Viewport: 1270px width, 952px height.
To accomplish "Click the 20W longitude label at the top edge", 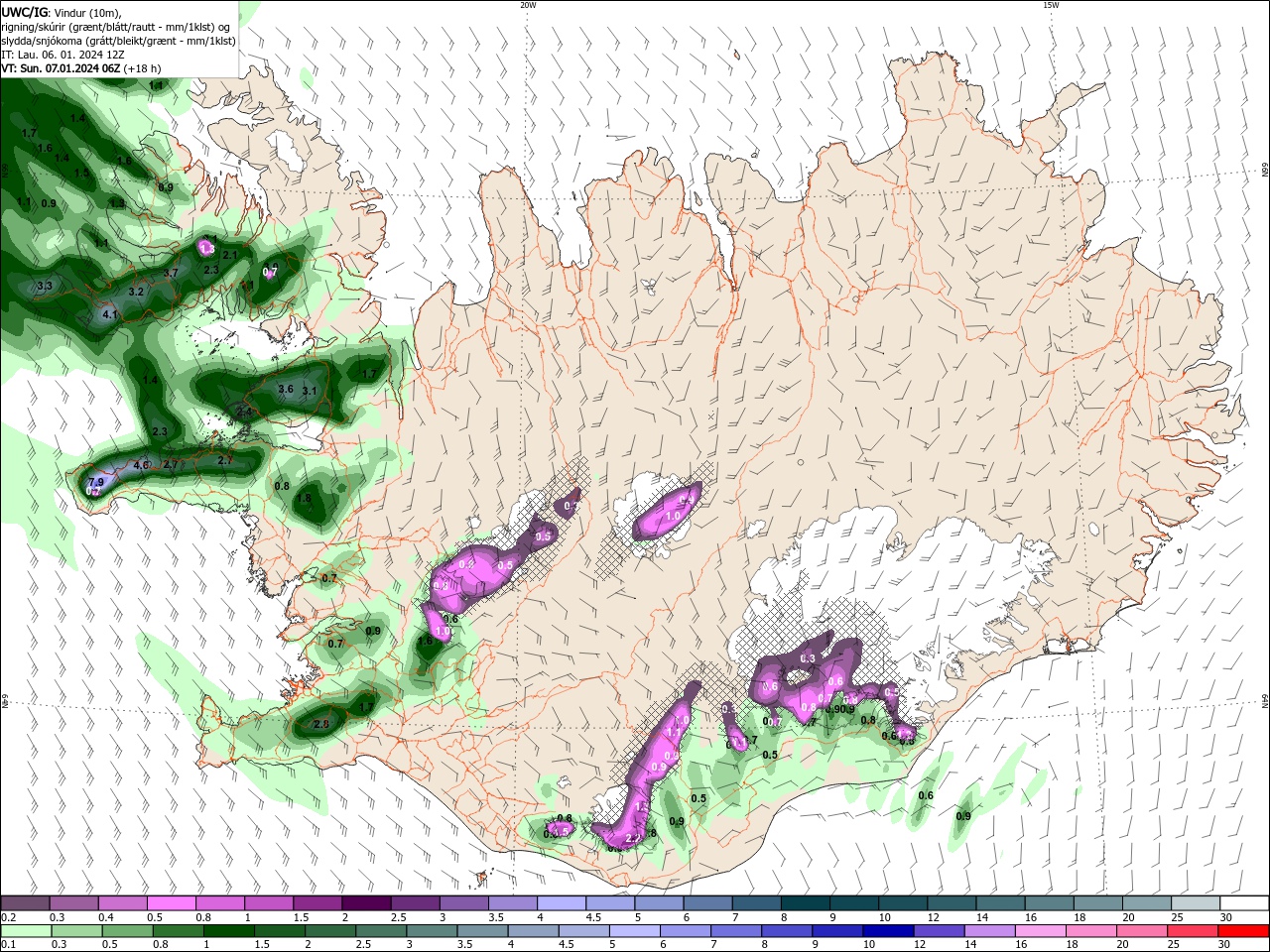I will click(528, 5).
